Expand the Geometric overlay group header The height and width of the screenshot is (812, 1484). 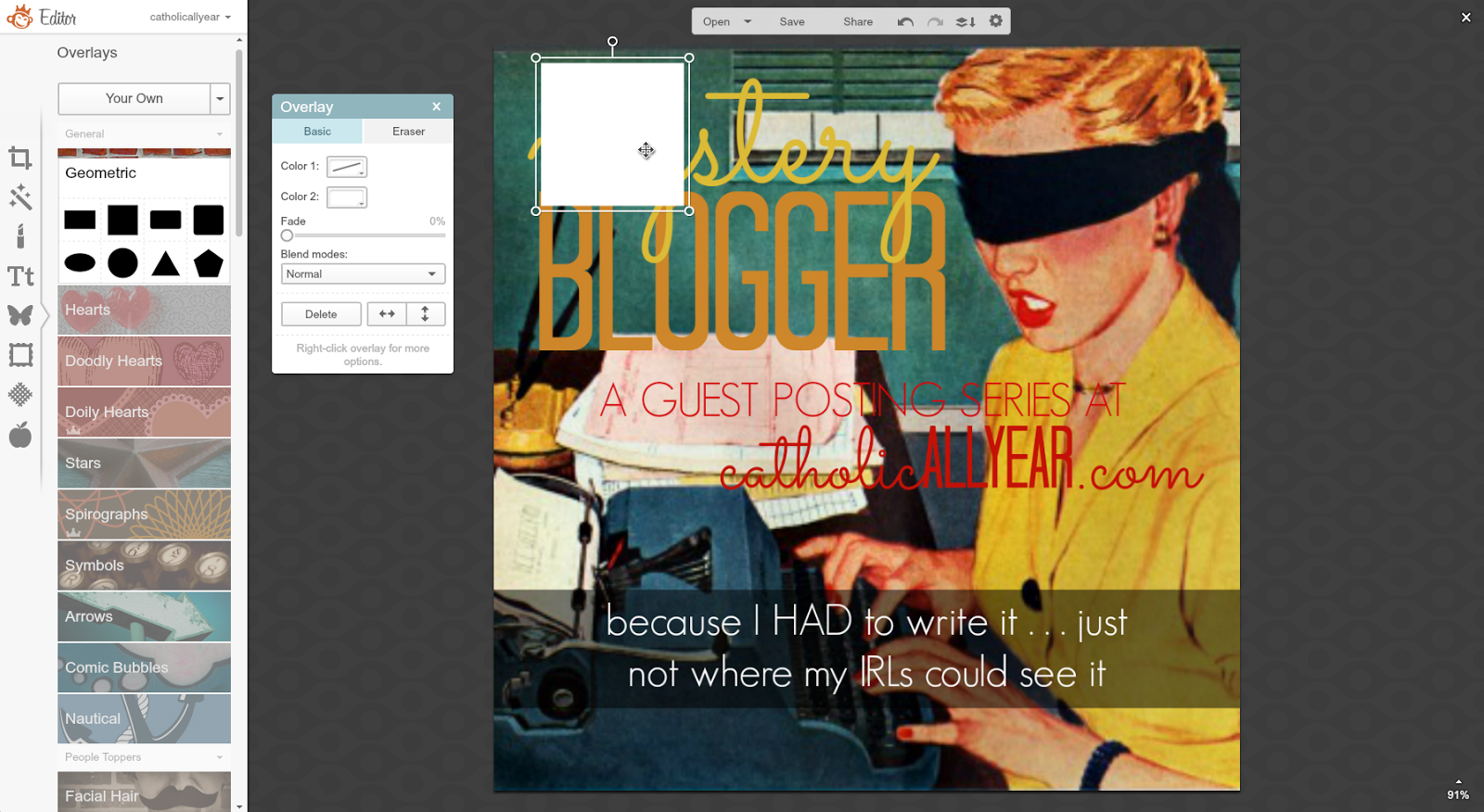point(144,173)
